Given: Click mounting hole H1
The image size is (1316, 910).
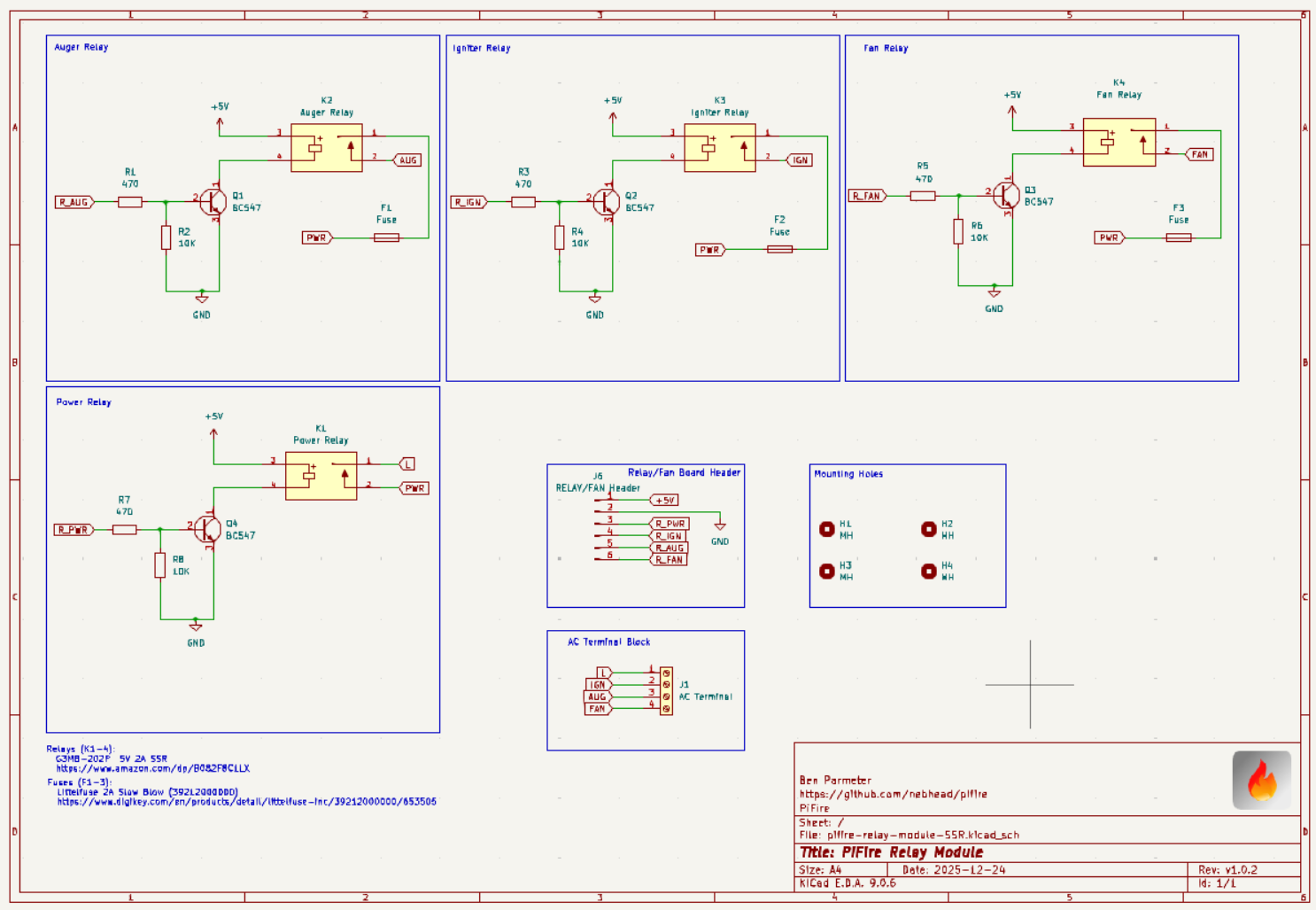Looking at the screenshot, I should [x=827, y=529].
